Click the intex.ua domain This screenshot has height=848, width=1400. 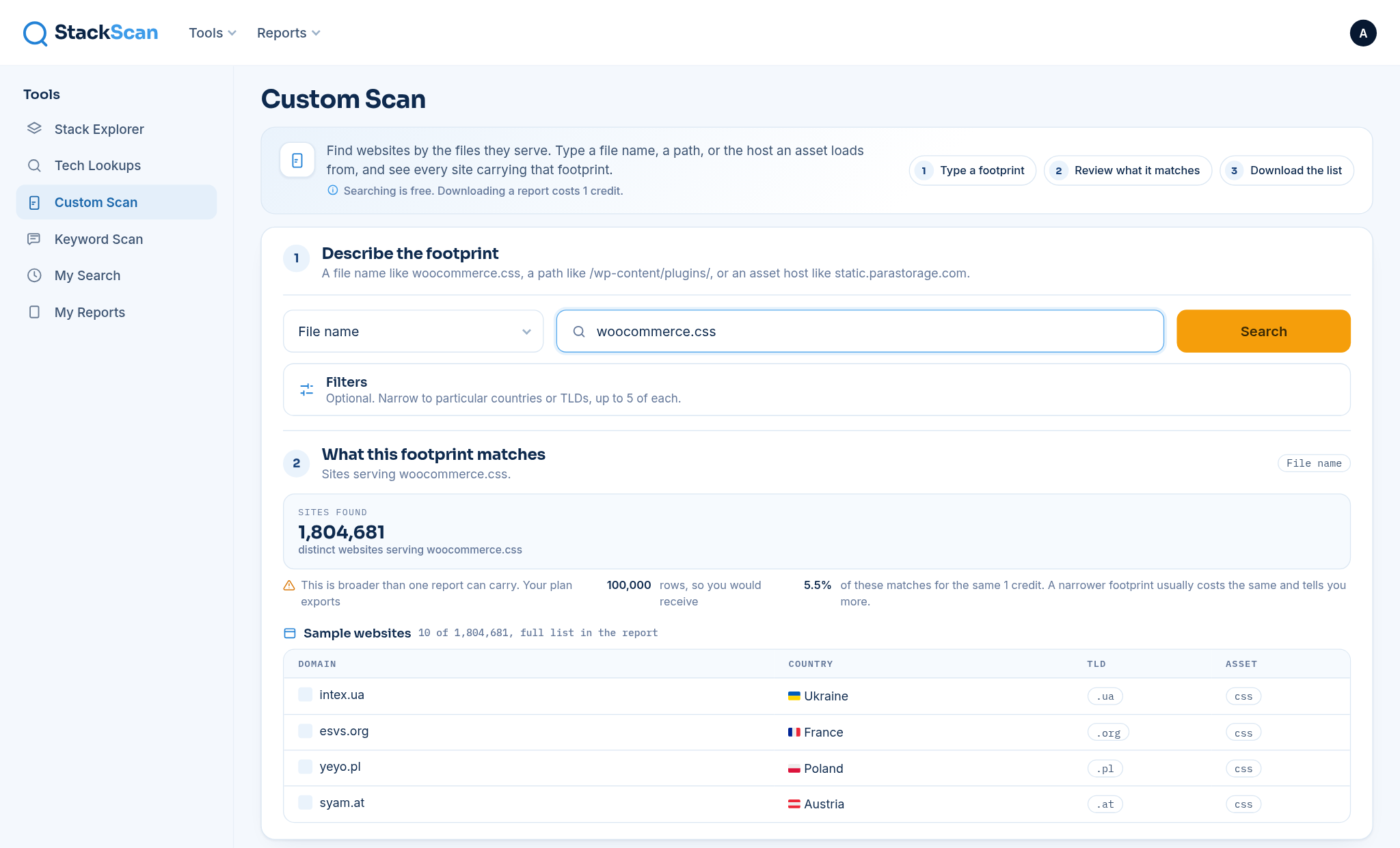342,694
